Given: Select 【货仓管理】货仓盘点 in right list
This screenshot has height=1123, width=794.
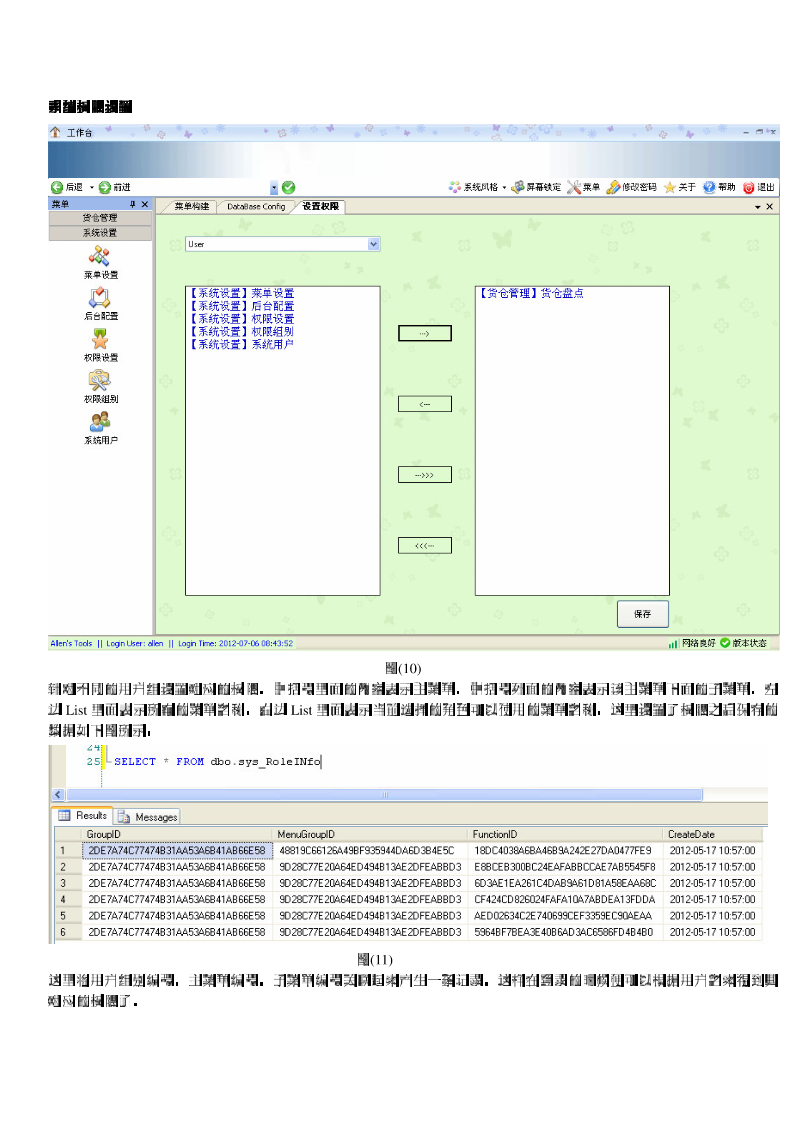Looking at the screenshot, I should (x=531, y=293).
